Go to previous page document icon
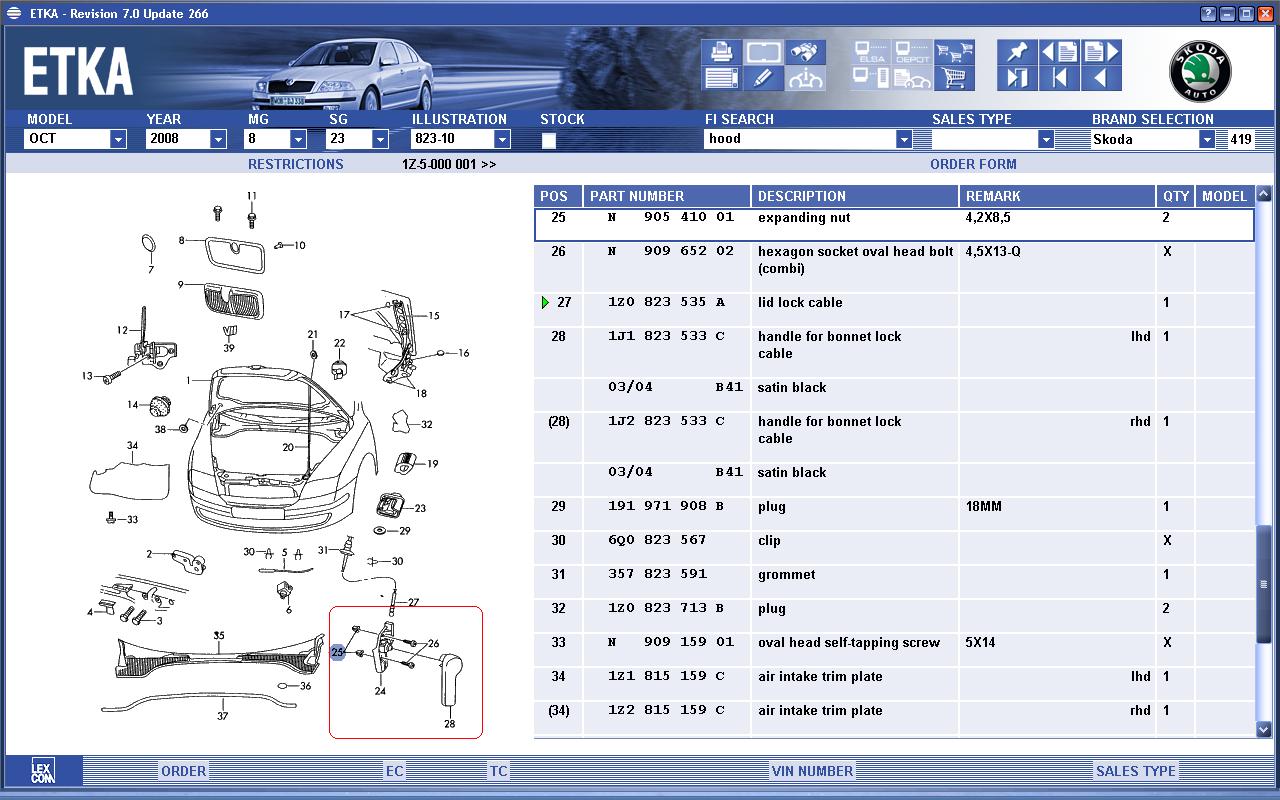Screen dimensions: 1280x800 pos(1059,52)
